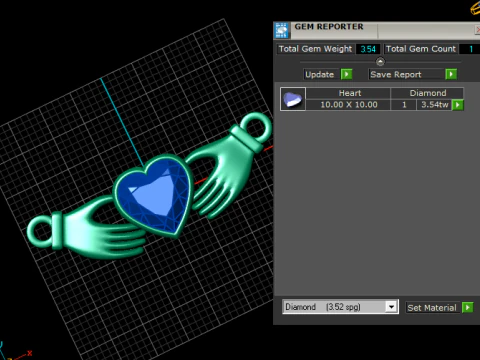
Task: Click the 3.54tw weight cell
Action: click(x=434, y=105)
